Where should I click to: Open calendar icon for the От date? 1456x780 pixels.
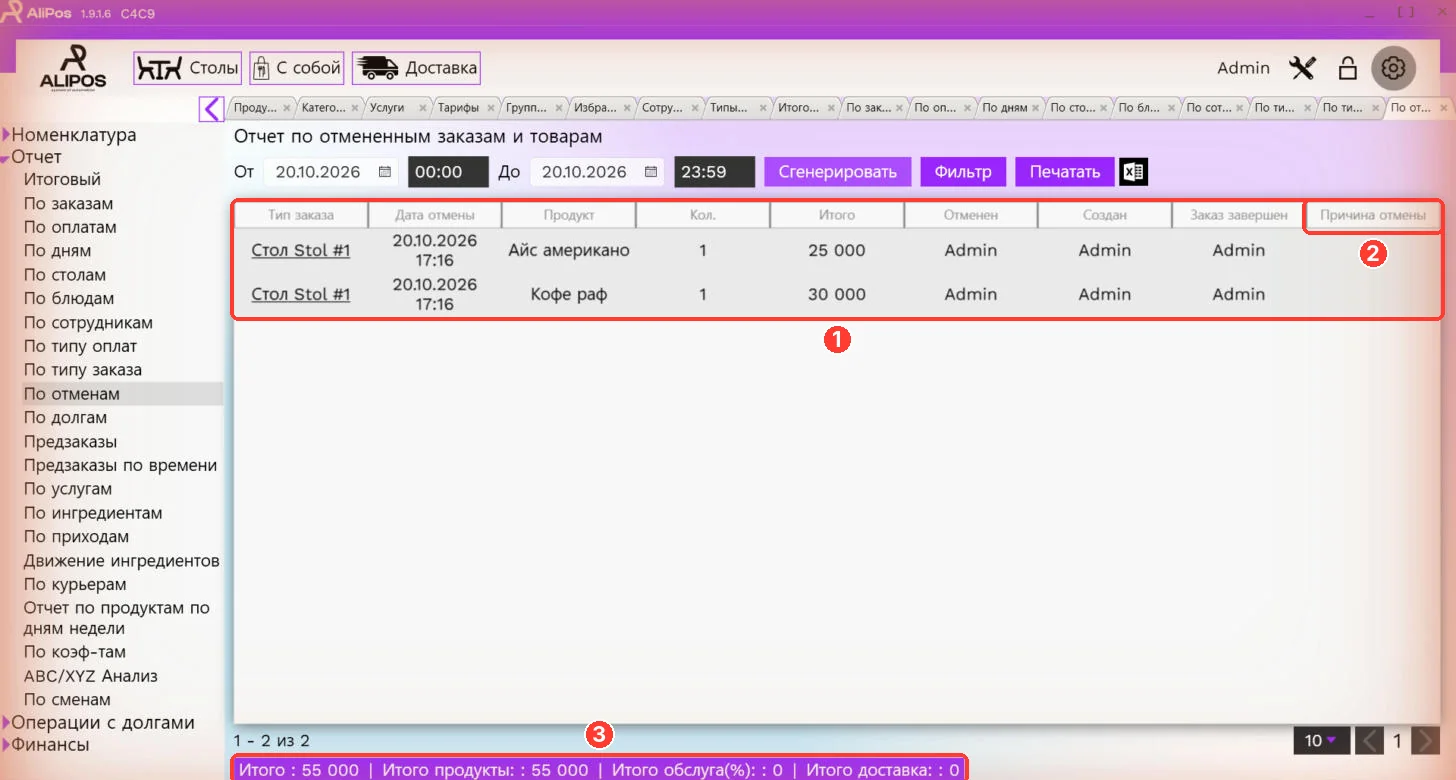coord(385,172)
